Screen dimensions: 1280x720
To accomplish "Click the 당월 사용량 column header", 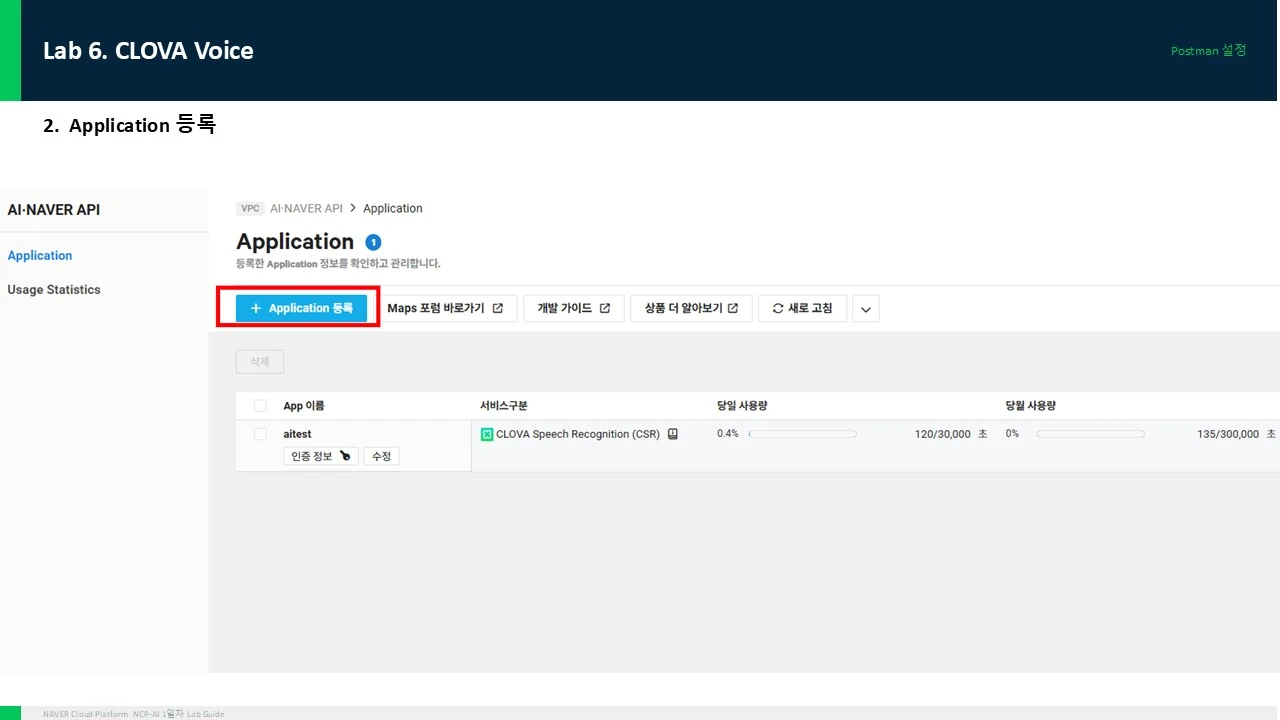I will 1031,406.
